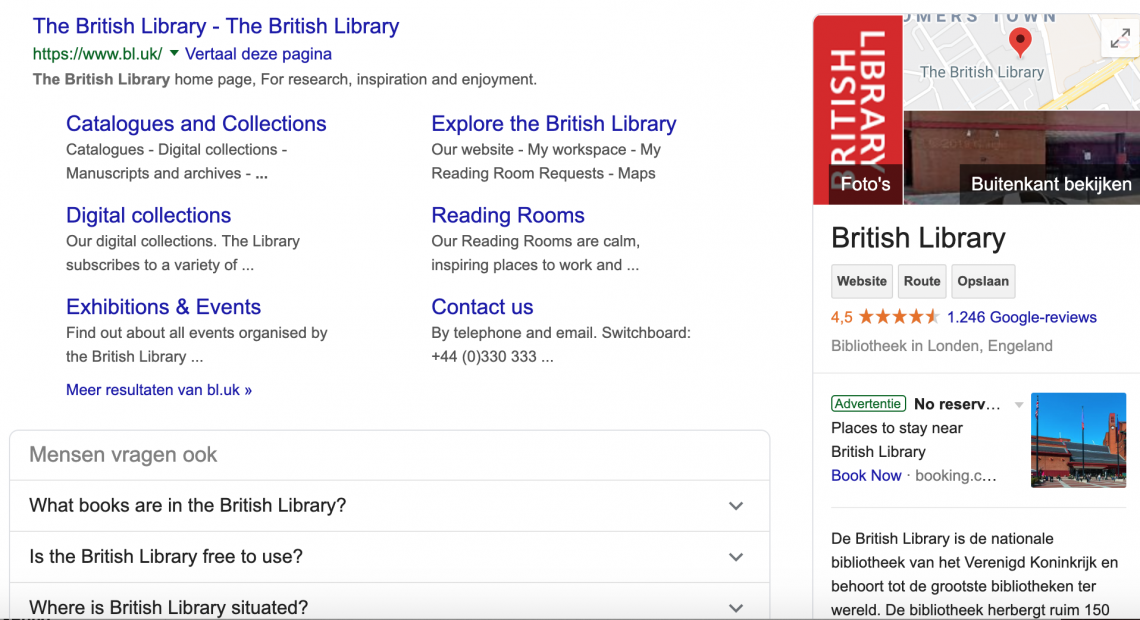The height and width of the screenshot is (620, 1140).
Task: Open Meer resultaten van bl.uk link
Action: (x=158, y=390)
